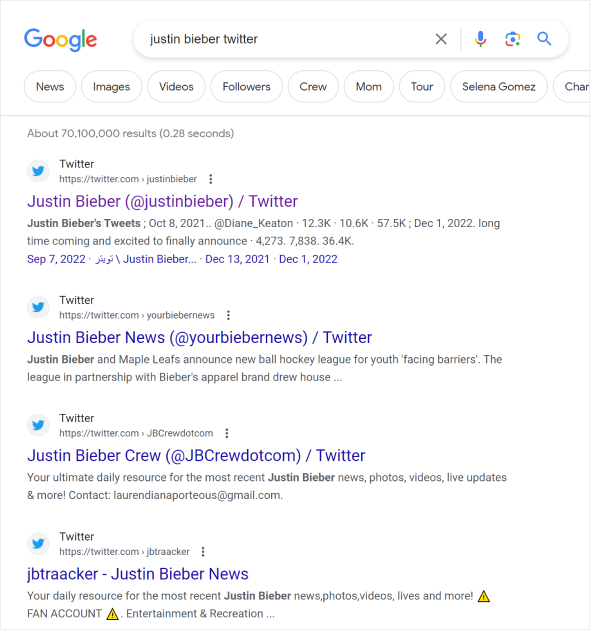Switch to Images results
Screen dimensions: 590x630
pos(111,86)
